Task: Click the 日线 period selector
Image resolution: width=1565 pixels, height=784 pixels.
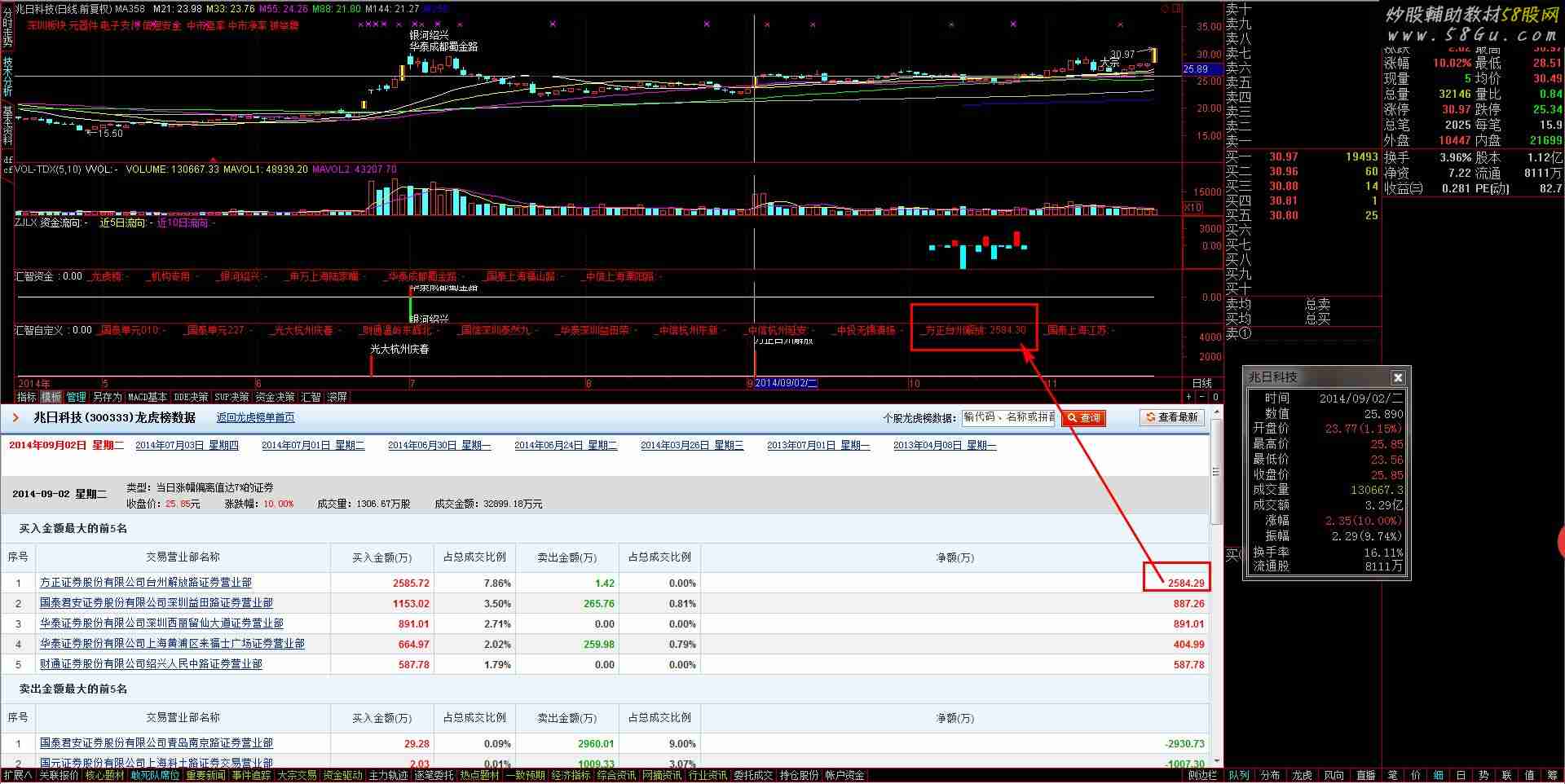Action: pyautogui.click(x=1202, y=383)
